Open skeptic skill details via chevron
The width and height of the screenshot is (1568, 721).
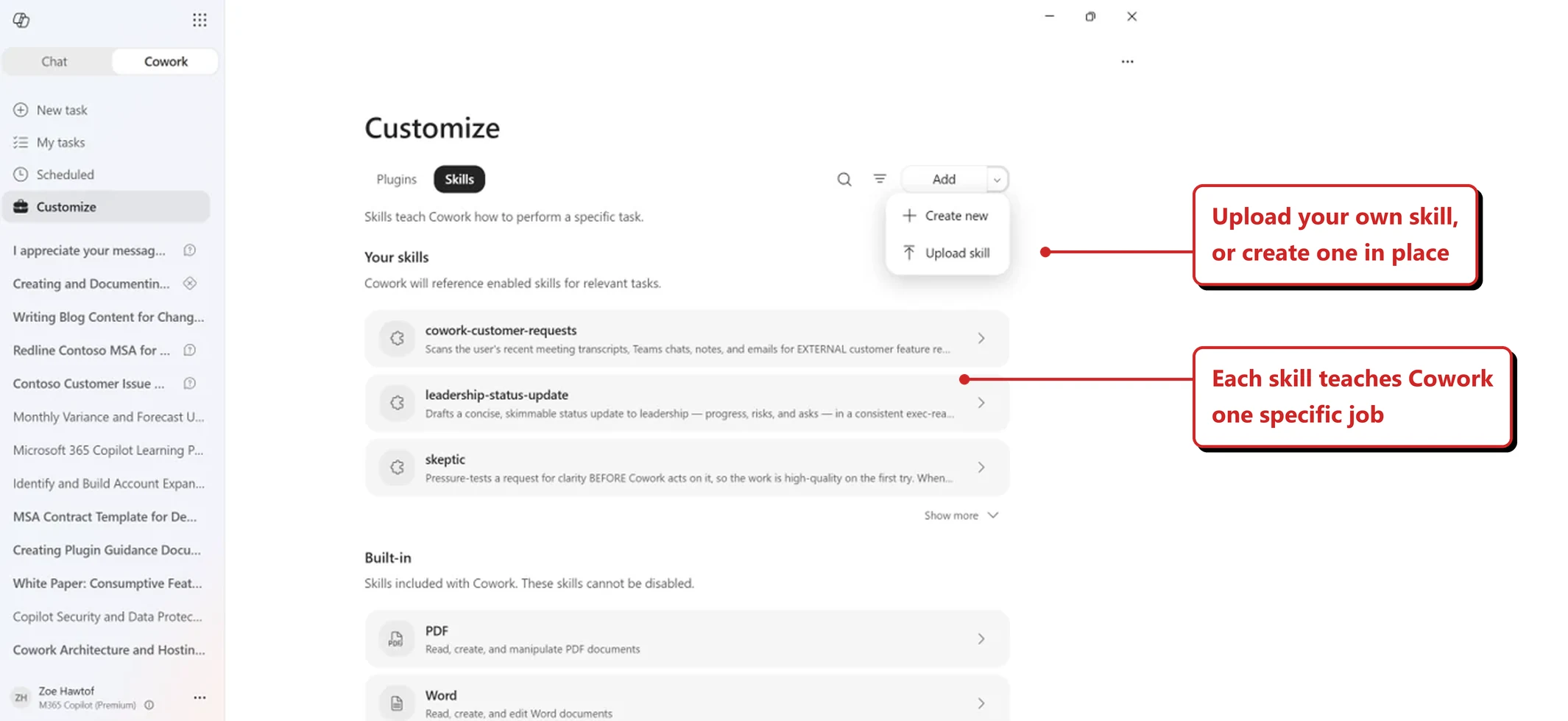[981, 467]
